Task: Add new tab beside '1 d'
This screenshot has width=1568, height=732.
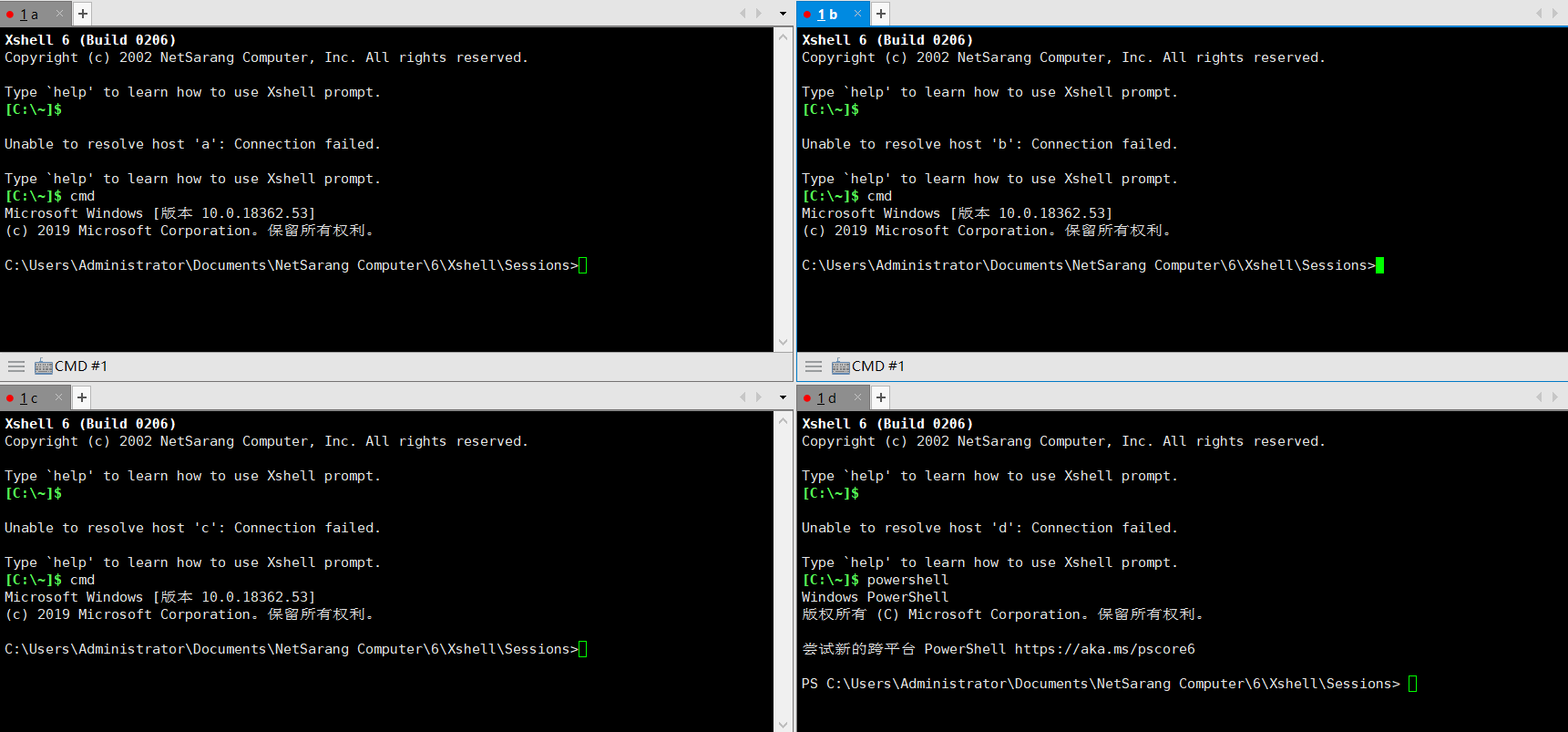Action: pos(880,397)
